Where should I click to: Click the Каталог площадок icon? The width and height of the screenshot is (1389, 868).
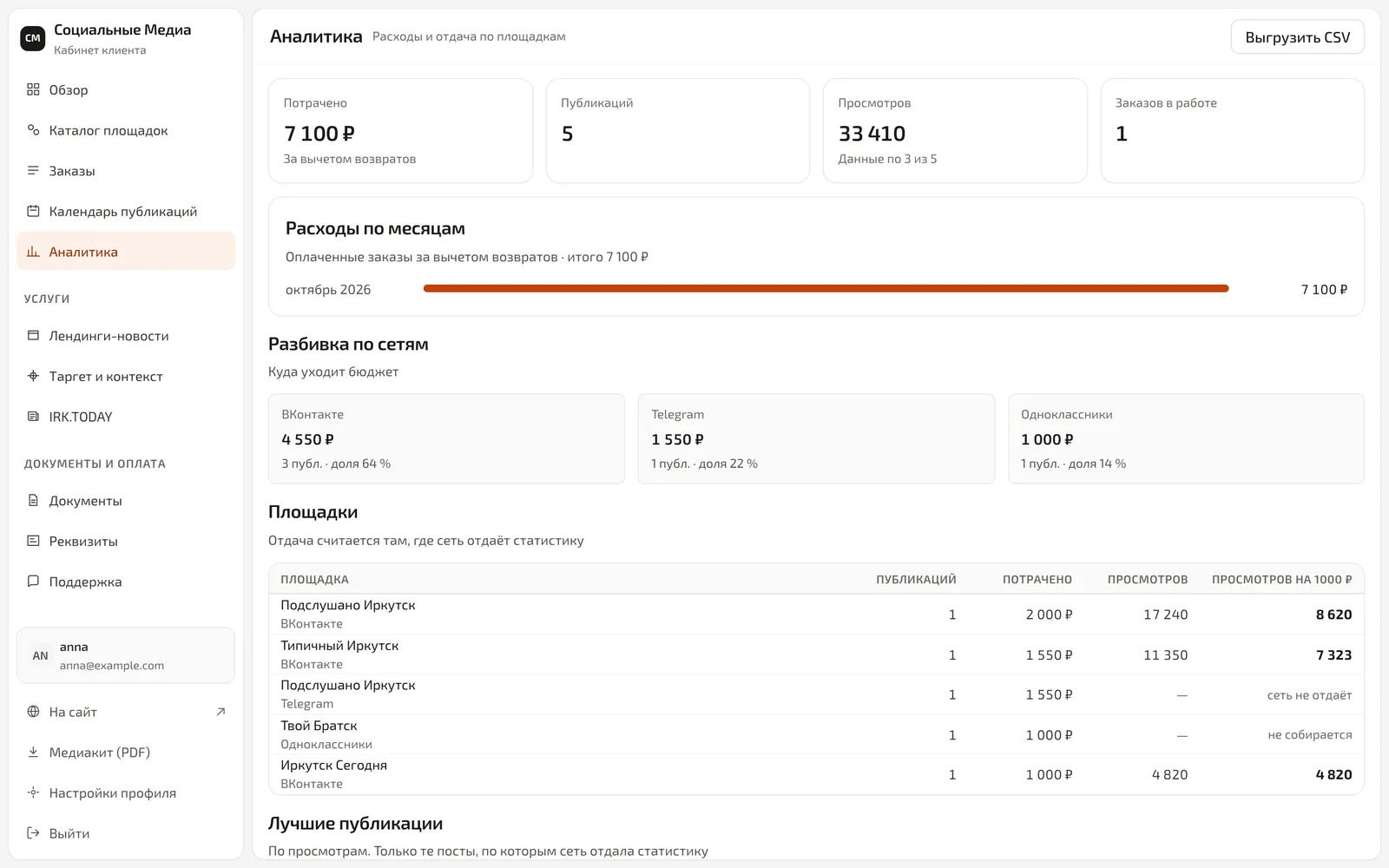(33, 130)
